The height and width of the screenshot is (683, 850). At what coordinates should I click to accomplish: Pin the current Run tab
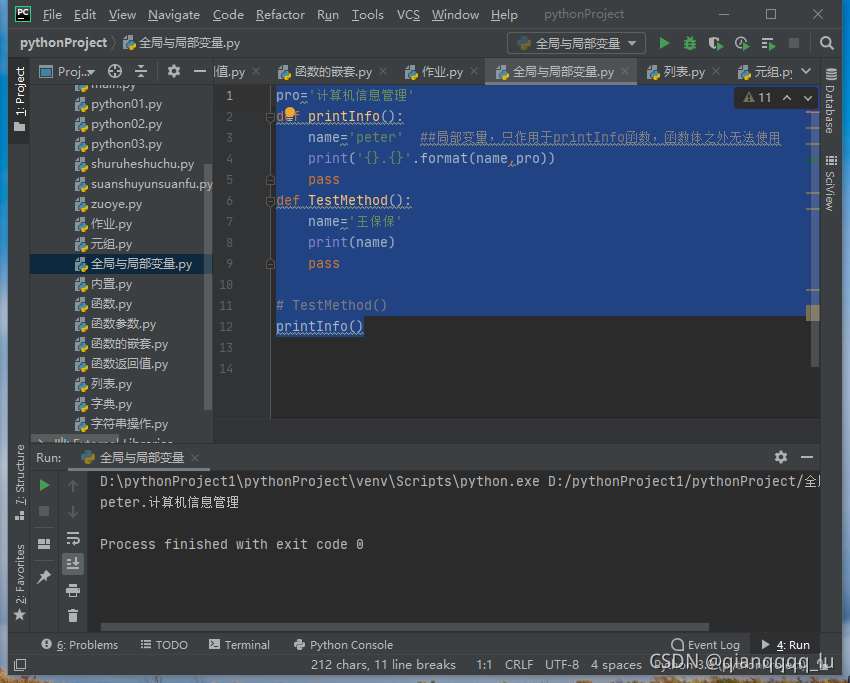(44, 577)
